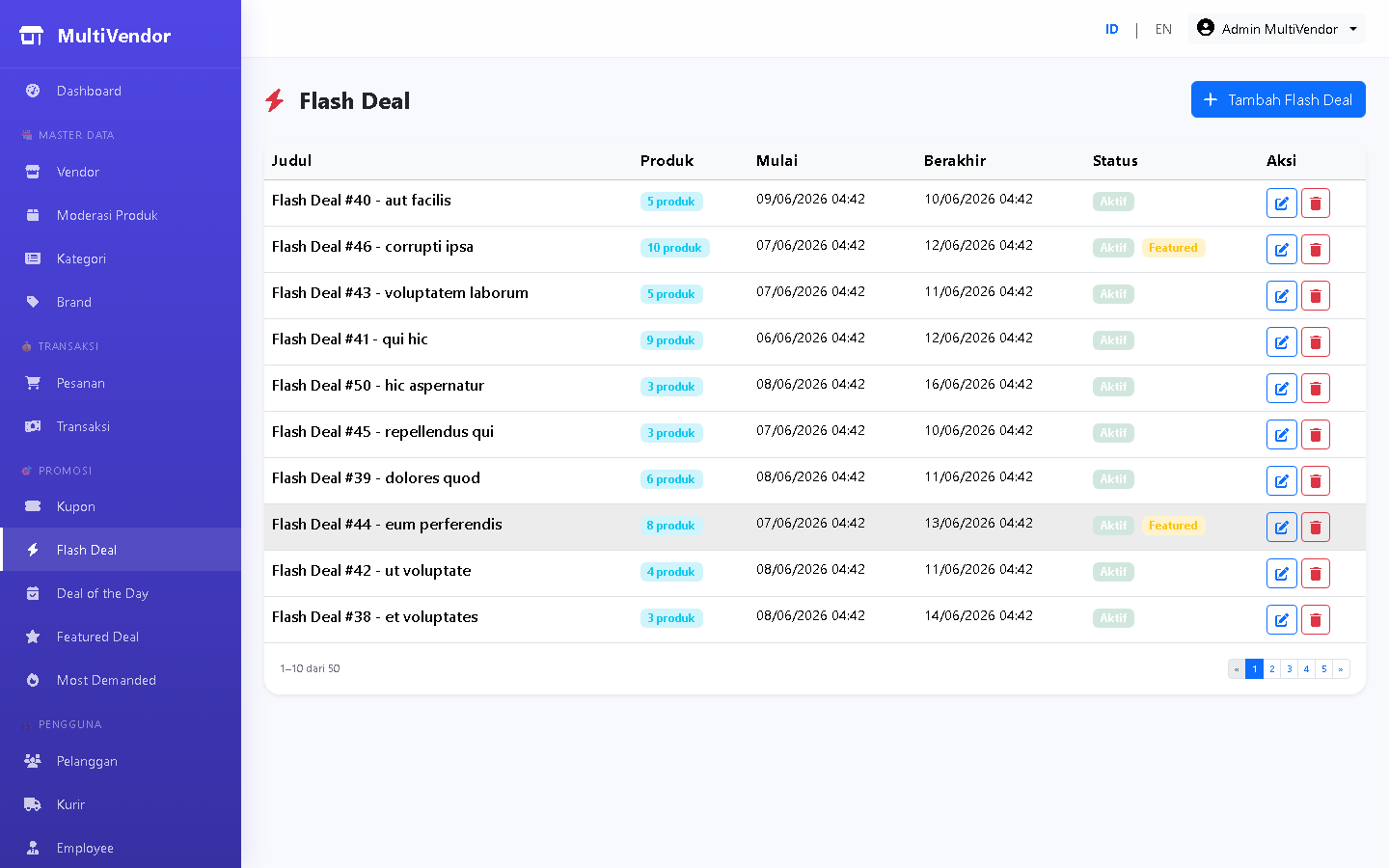Edit Flash Deal #45 repellendus qui
Viewport: 1389px width, 868px height.
tap(1281, 435)
